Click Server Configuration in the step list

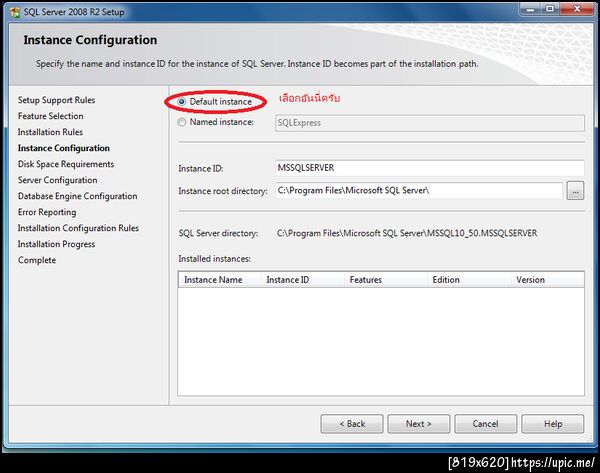[57, 180]
